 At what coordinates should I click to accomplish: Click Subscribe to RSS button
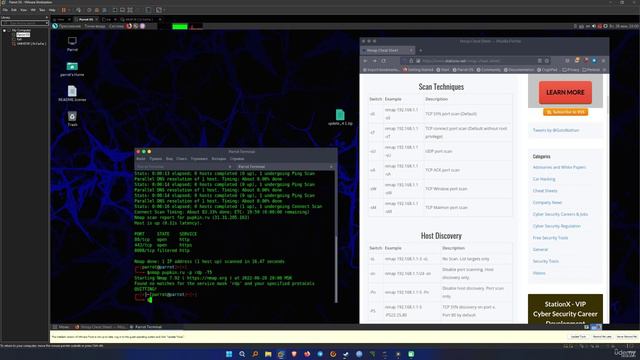[565, 112]
